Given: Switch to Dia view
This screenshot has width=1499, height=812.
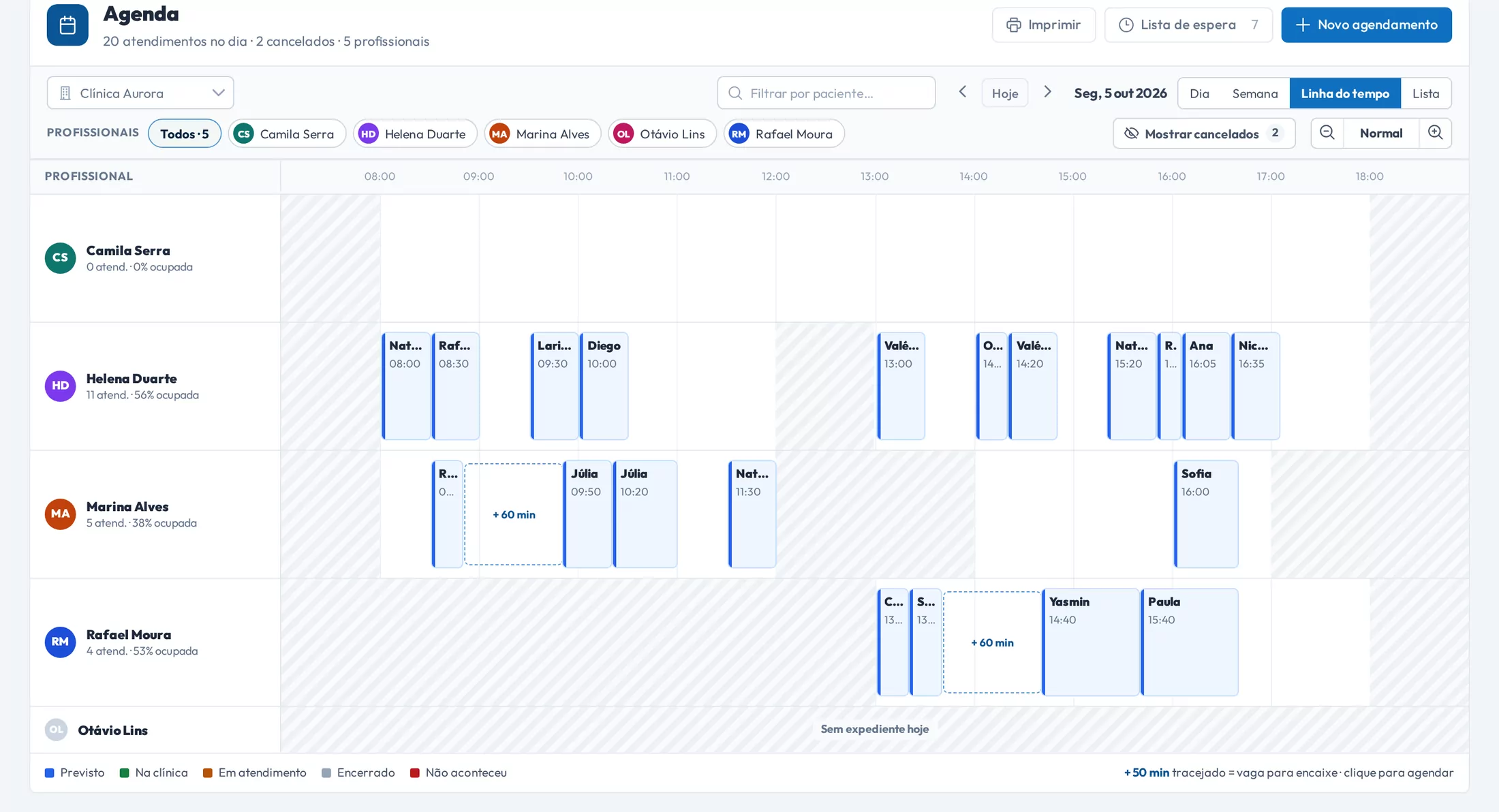Looking at the screenshot, I should coord(1199,93).
